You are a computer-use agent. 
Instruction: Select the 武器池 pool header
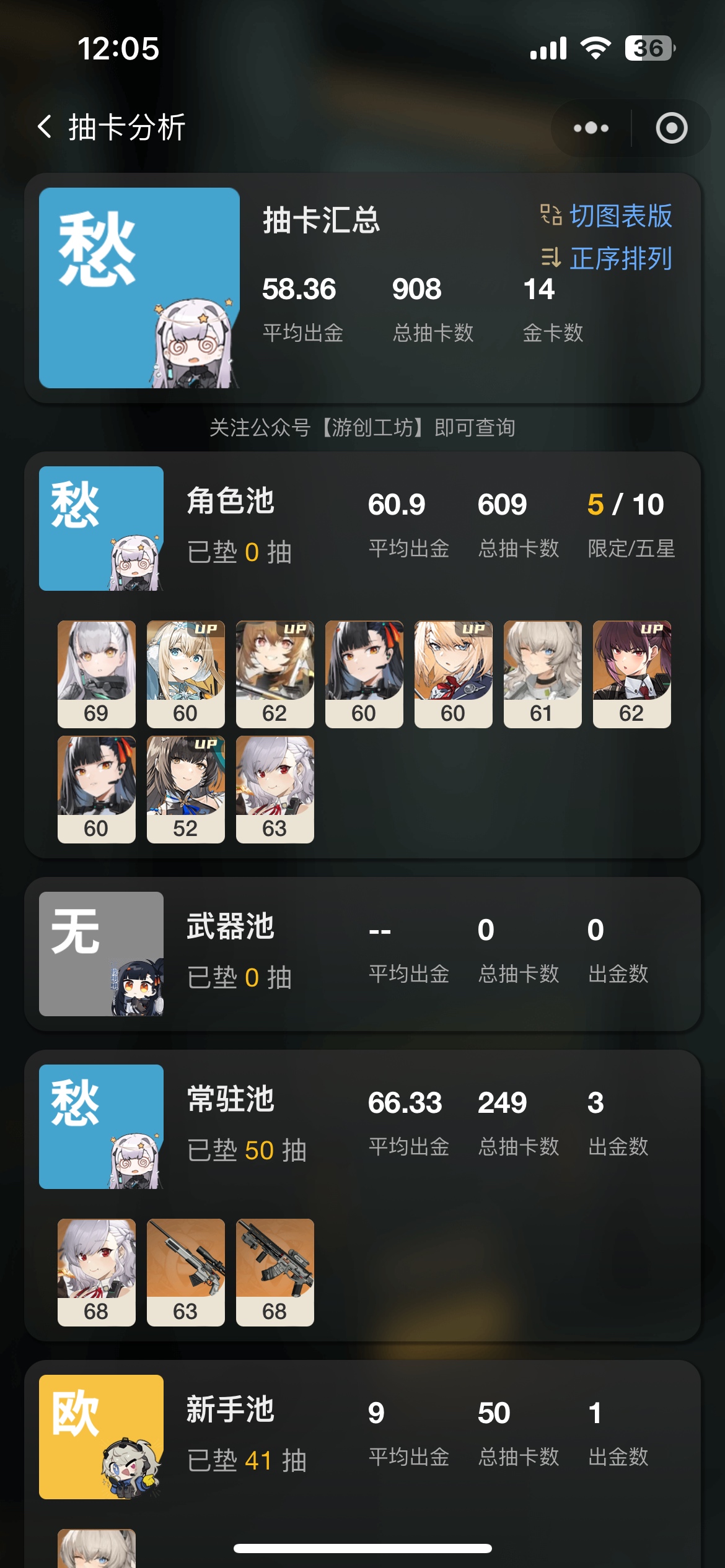tap(231, 926)
